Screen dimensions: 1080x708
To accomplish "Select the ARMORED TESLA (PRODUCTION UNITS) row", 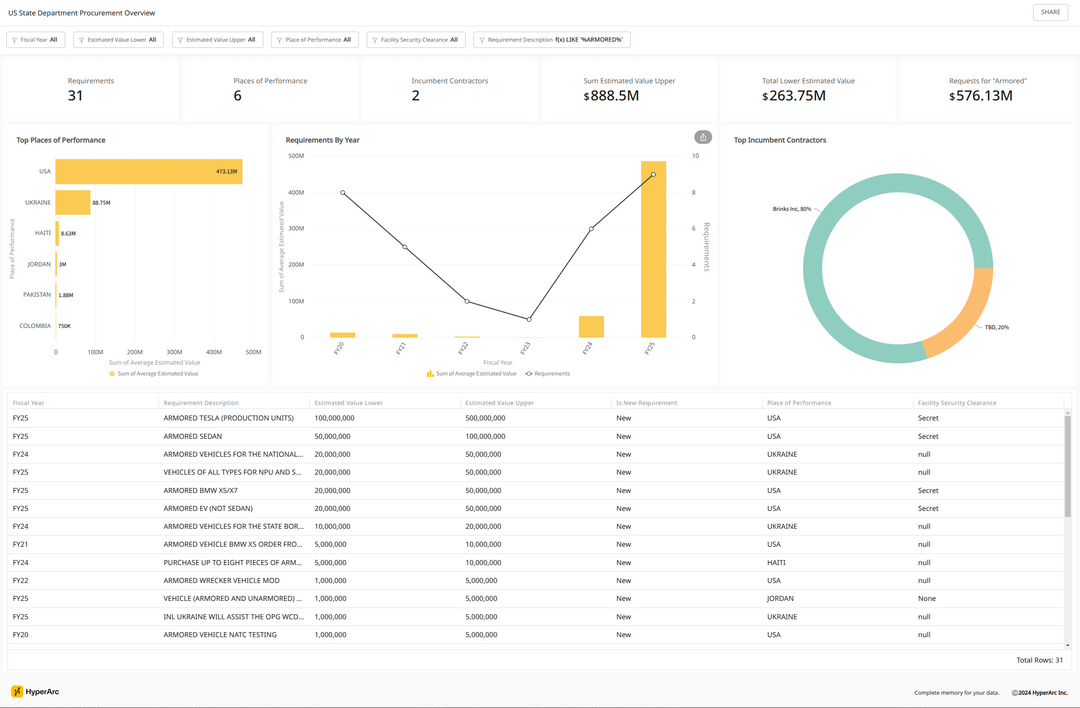I will coord(228,418).
